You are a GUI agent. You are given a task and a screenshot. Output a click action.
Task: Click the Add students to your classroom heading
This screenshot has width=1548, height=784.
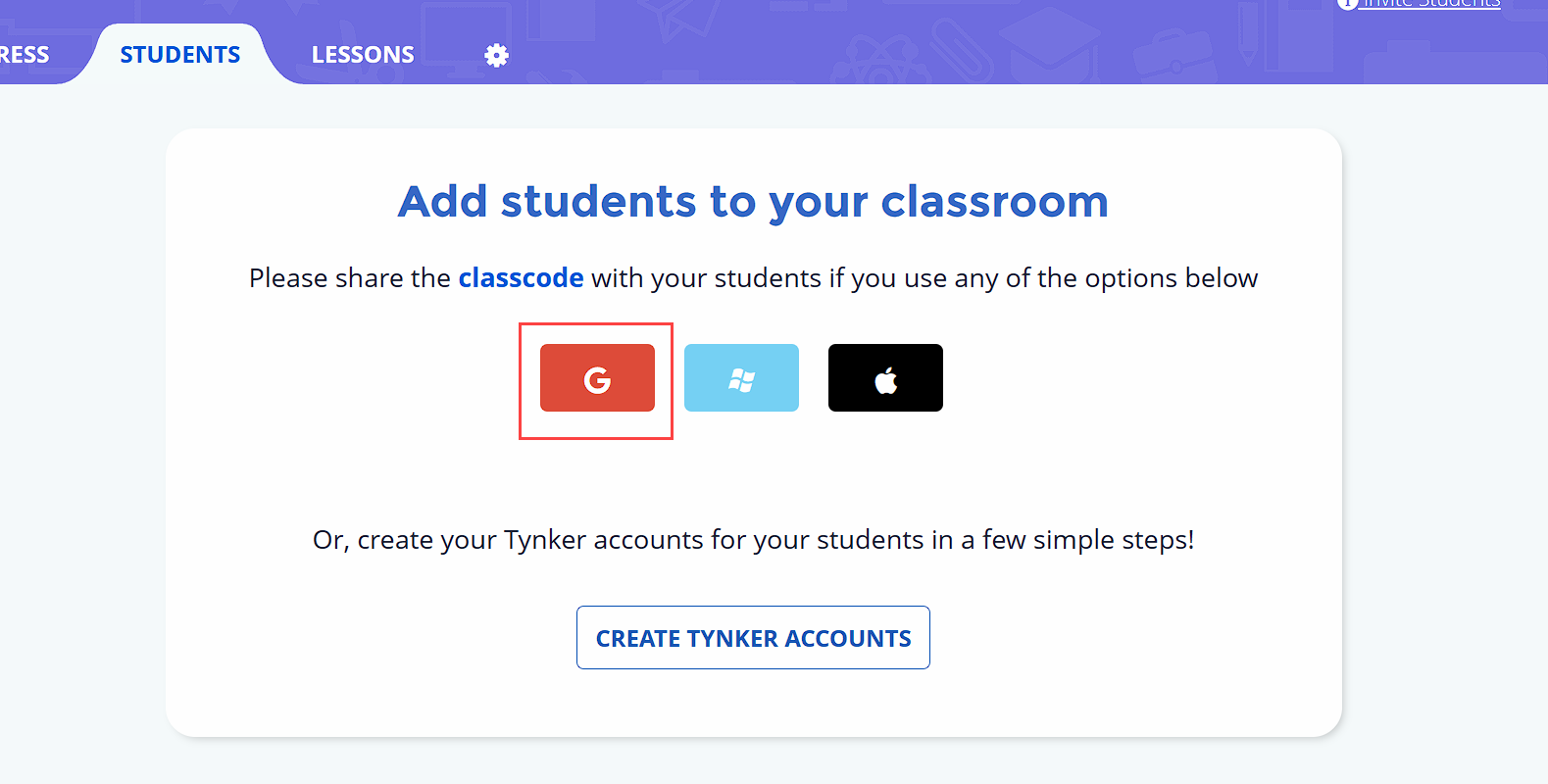pos(753,202)
